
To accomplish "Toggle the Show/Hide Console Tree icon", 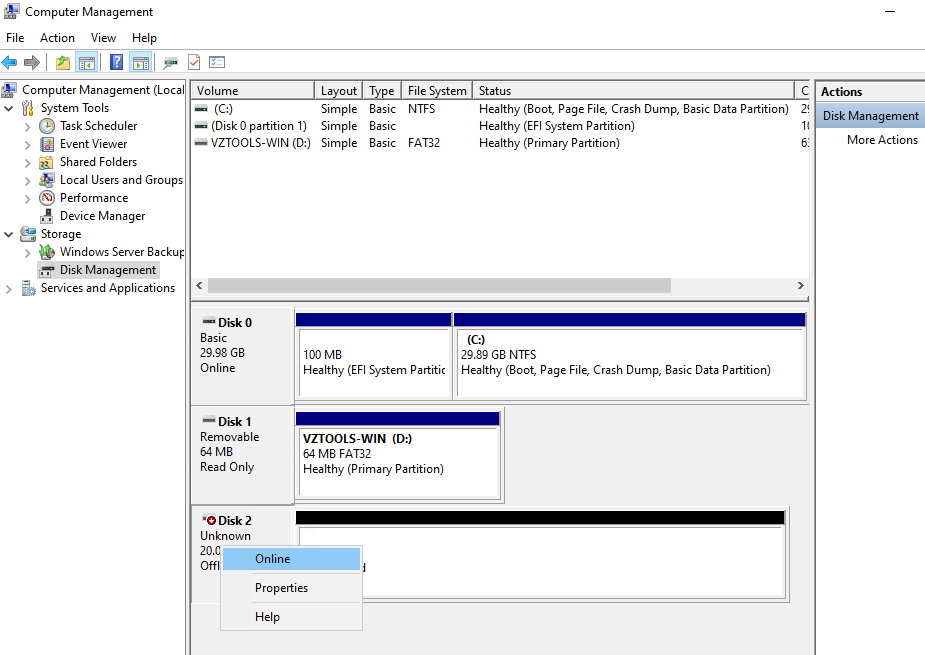I will (x=86, y=62).
